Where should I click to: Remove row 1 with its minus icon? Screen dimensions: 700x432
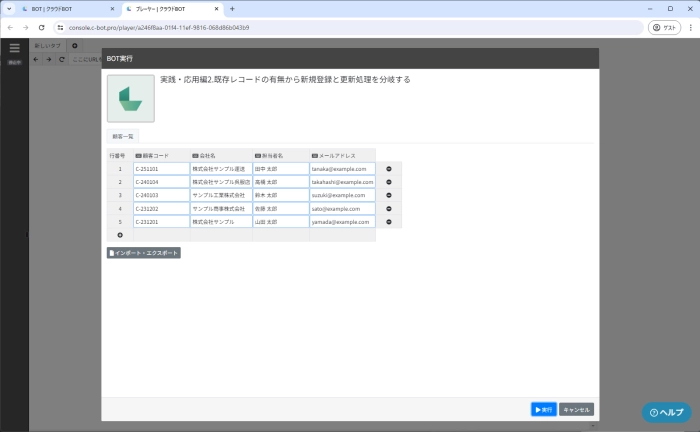click(389, 169)
